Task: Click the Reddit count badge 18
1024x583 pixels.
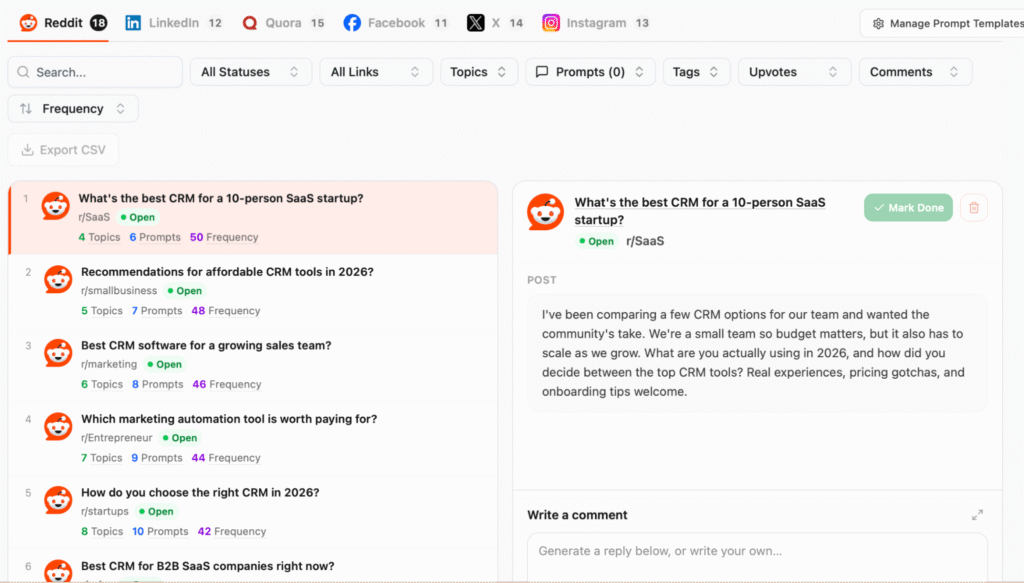Action: 99,23
